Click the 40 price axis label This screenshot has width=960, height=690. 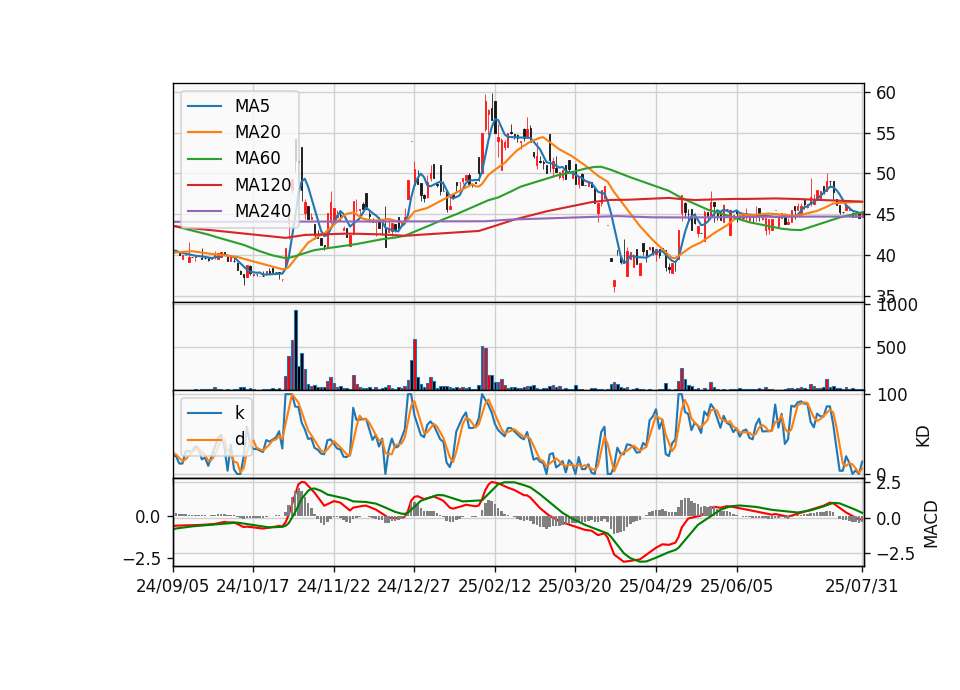coord(885,255)
